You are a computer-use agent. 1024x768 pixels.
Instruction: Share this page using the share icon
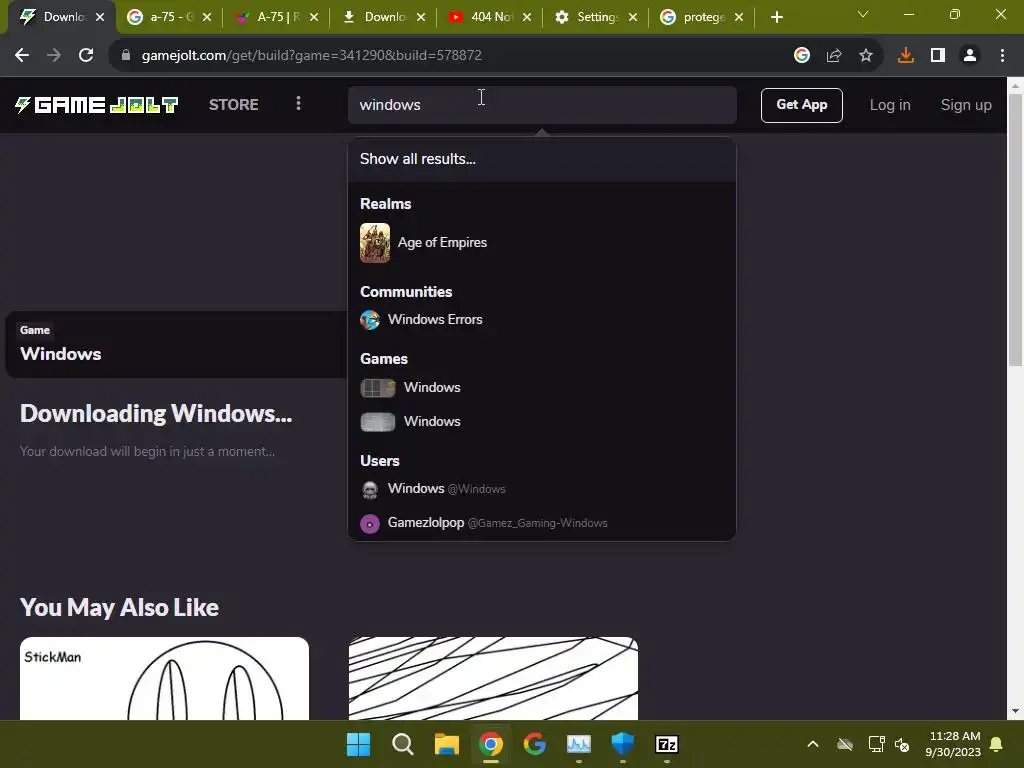tap(834, 56)
